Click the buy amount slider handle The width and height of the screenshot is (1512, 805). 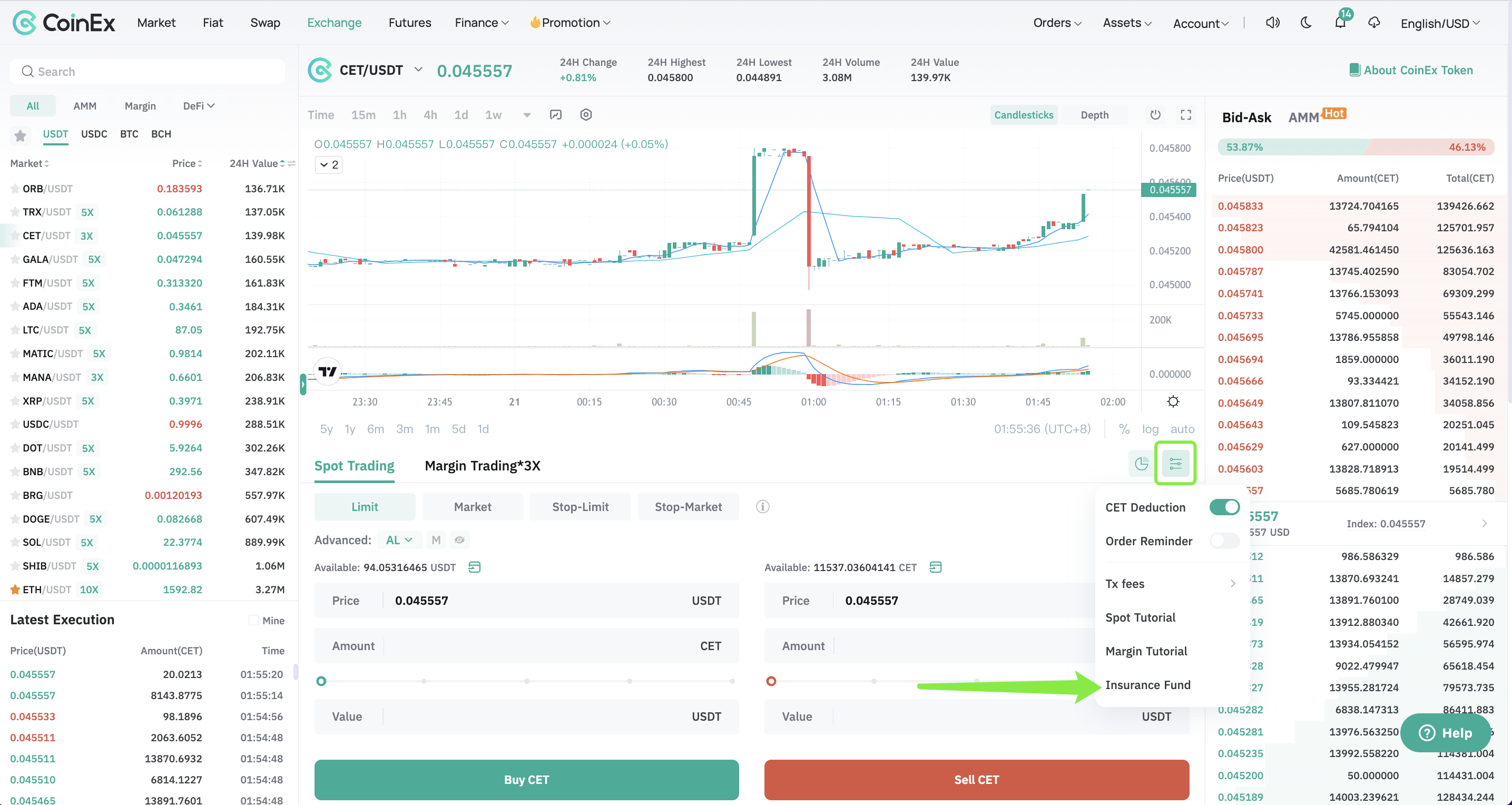click(321, 681)
